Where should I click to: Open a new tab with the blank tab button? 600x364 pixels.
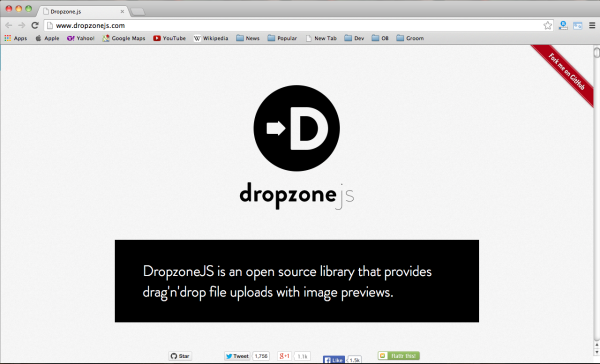(137, 12)
